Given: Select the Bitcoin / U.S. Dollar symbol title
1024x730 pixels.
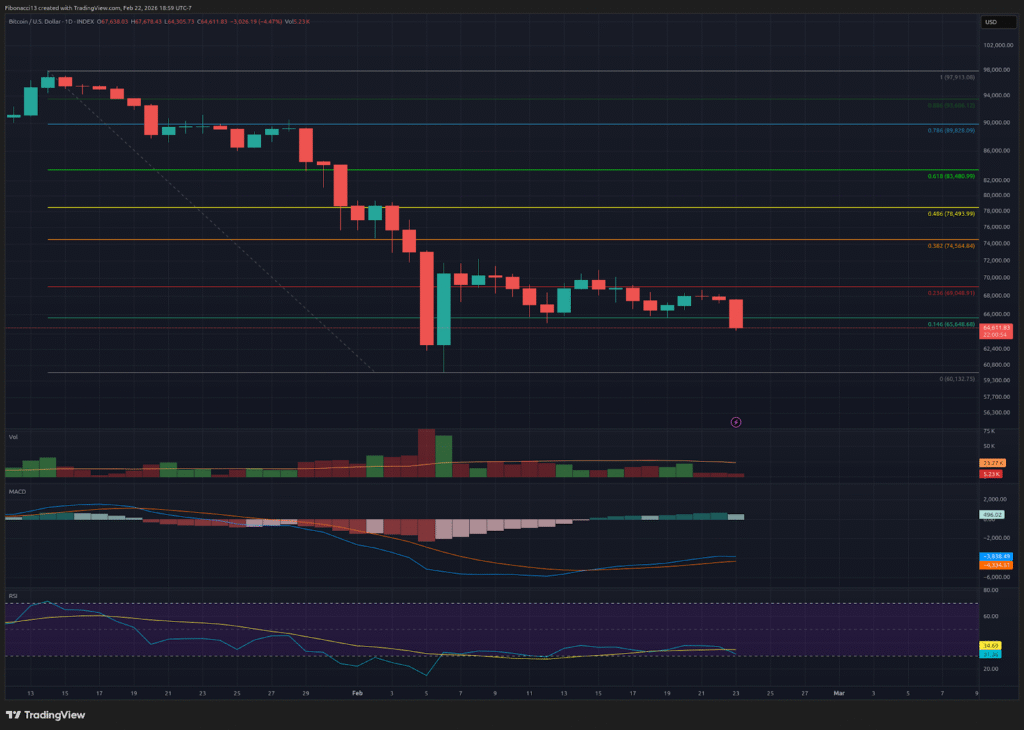Looking at the screenshot, I should click(35, 22).
